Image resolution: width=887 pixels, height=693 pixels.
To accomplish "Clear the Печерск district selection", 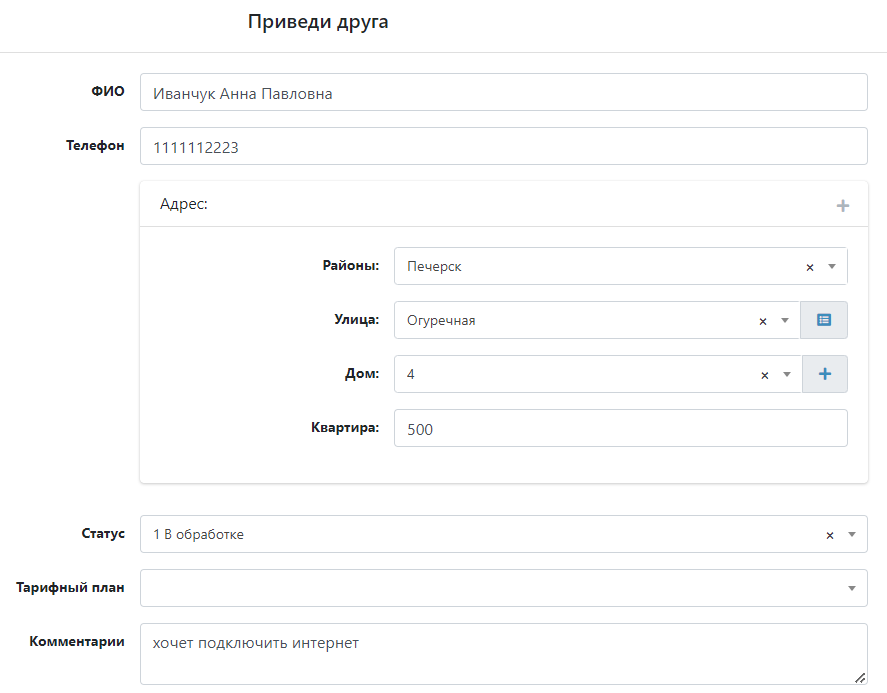I will click(810, 267).
